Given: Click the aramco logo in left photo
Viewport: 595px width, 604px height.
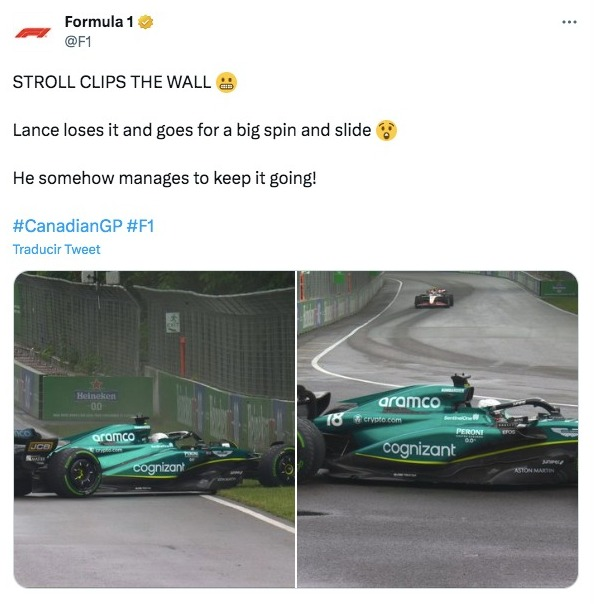Looking at the screenshot, I should tap(113, 437).
